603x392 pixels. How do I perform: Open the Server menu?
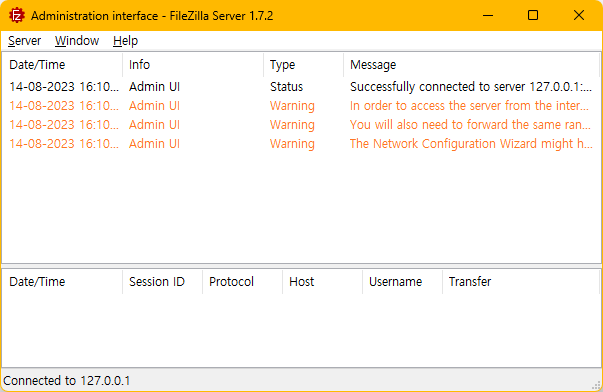point(24,41)
